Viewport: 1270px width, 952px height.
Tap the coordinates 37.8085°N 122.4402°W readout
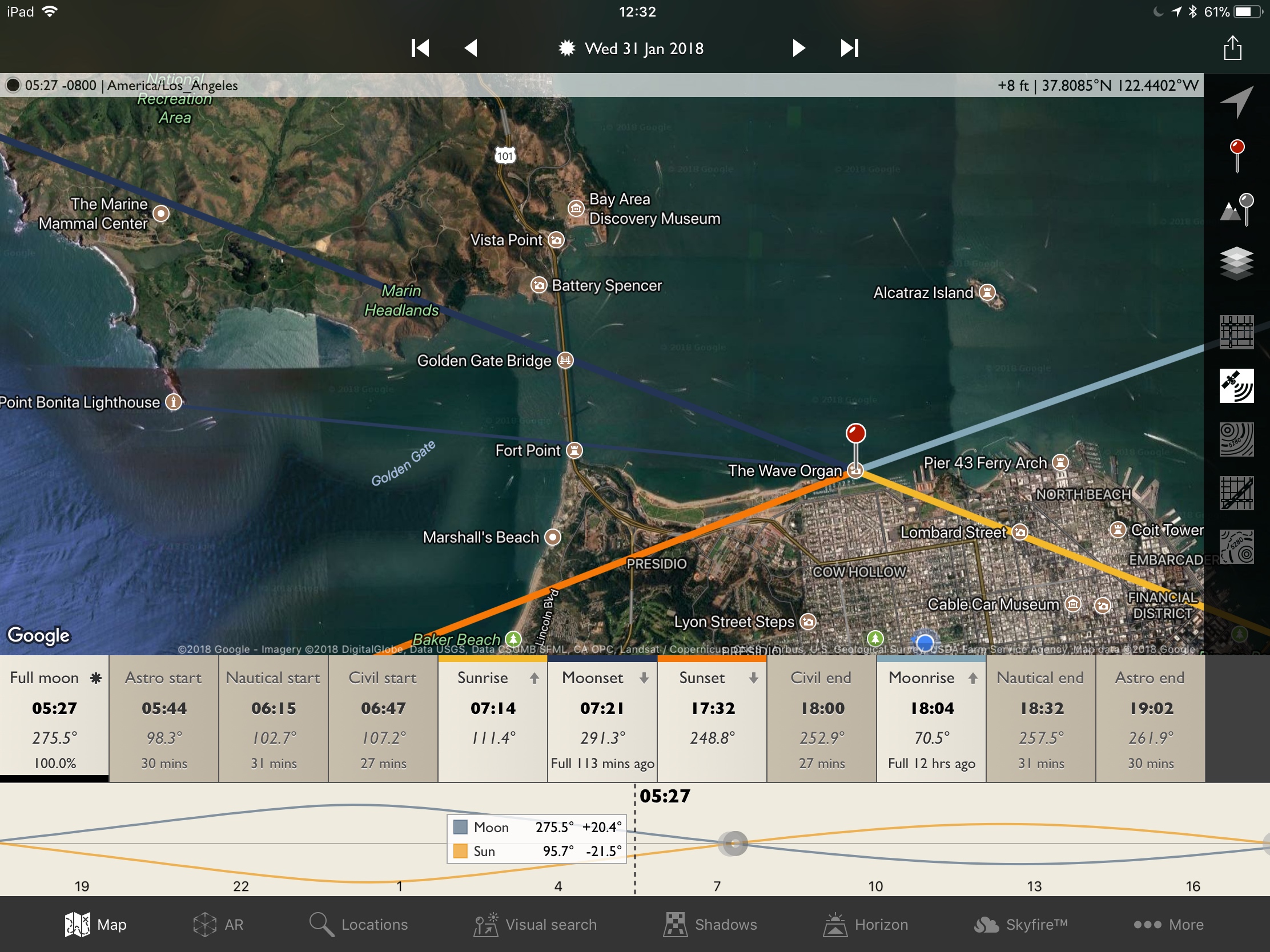[1120, 86]
